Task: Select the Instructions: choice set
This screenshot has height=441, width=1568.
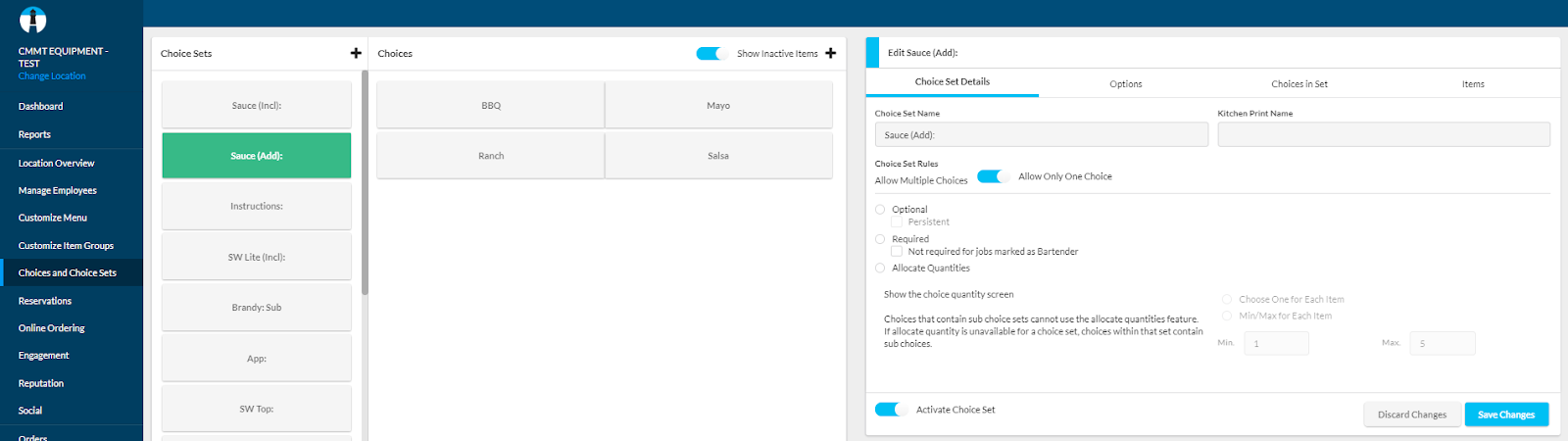Action: point(257,207)
